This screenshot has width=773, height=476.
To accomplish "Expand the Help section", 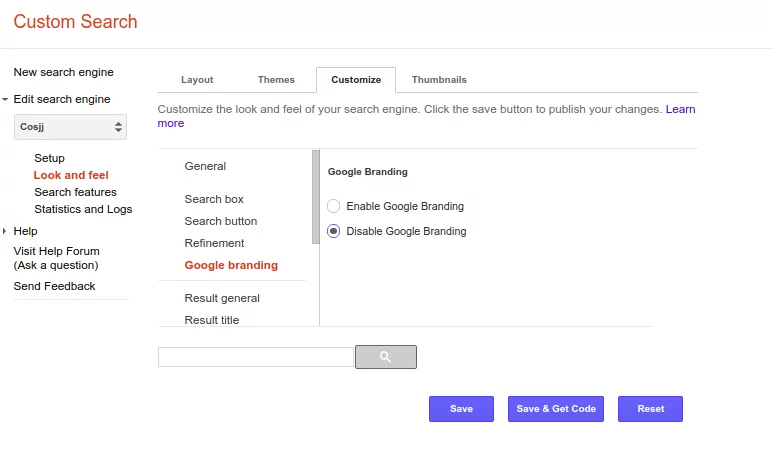I will [x=6, y=232].
